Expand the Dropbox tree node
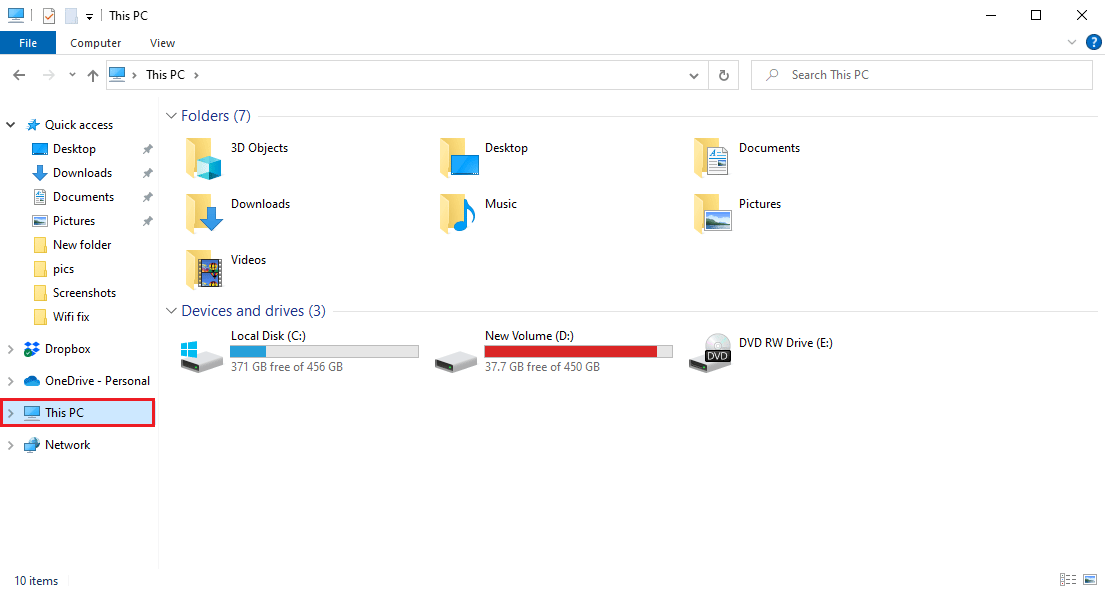Screen dimensions: 1105x593 11,349
